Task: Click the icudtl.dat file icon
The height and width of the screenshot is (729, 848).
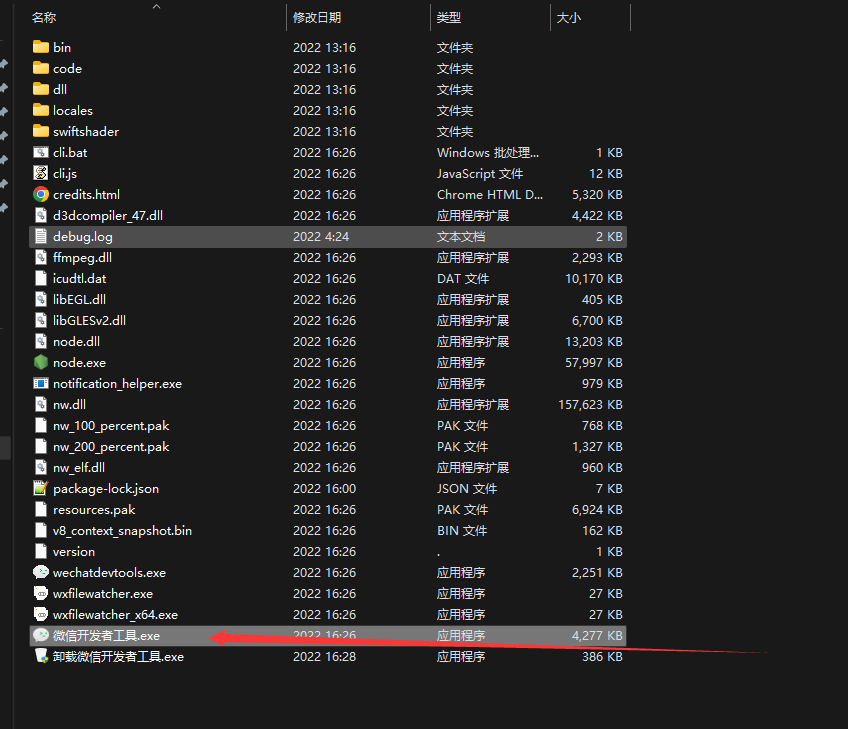Action: coord(41,279)
